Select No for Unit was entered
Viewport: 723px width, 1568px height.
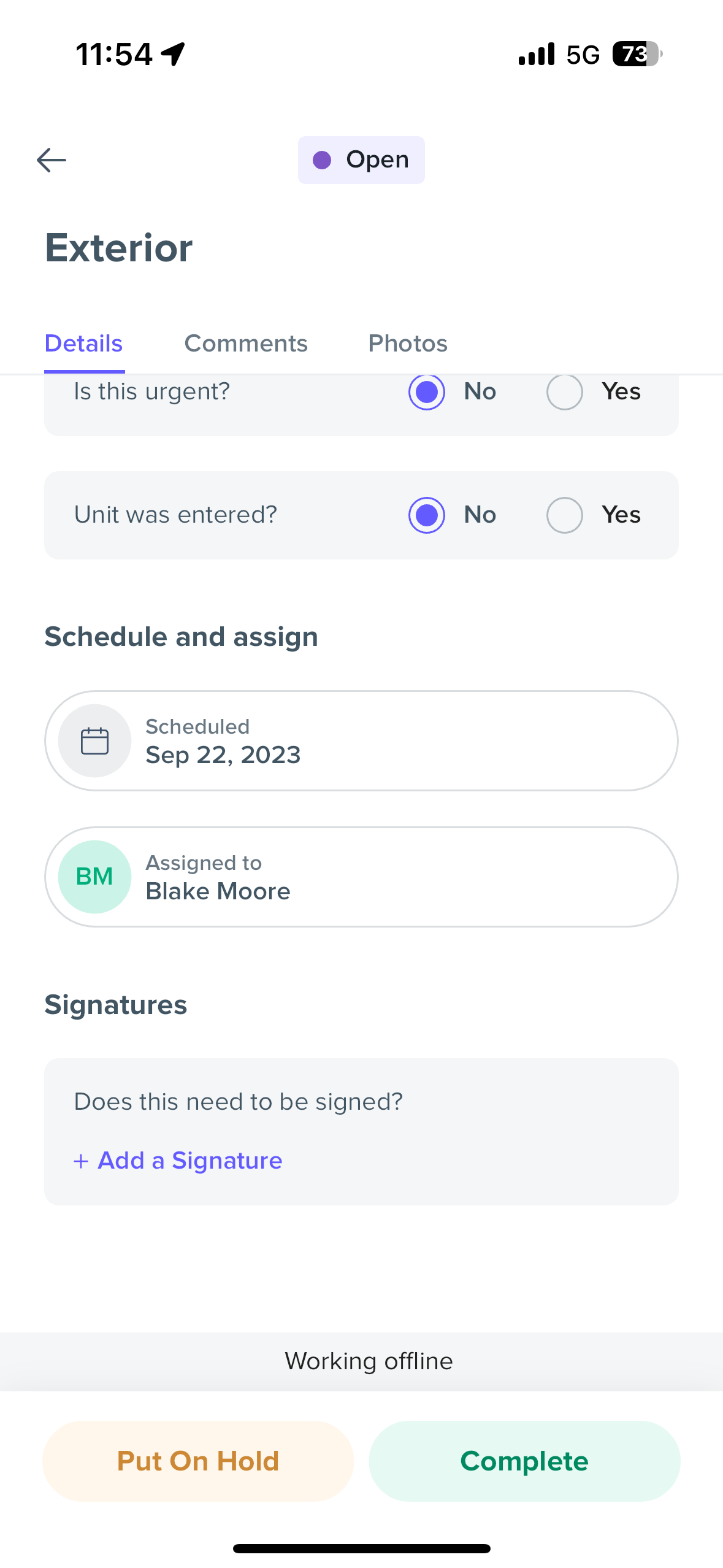(x=427, y=515)
